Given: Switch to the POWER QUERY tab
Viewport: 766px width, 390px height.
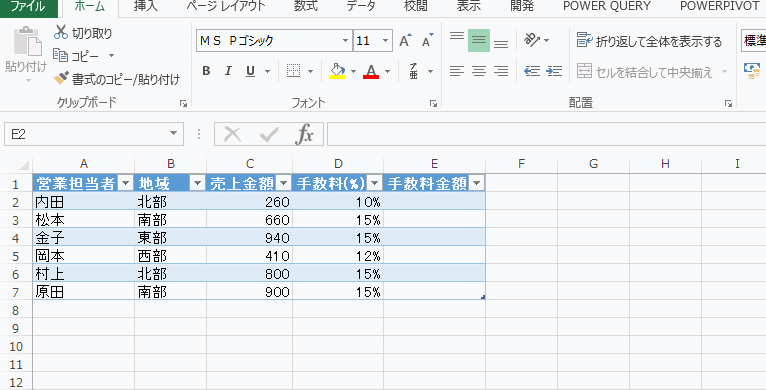Looking at the screenshot, I should (607, 6).
